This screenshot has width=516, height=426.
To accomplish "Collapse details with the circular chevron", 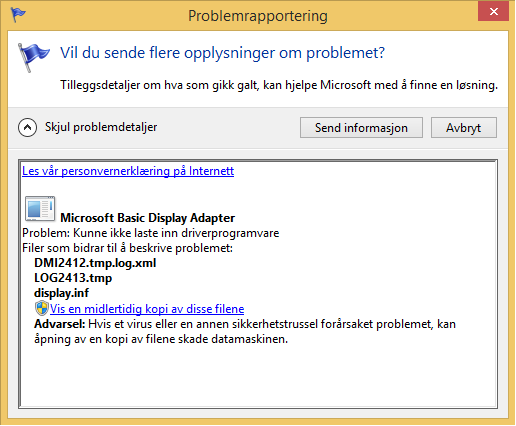I will [27, 127].
